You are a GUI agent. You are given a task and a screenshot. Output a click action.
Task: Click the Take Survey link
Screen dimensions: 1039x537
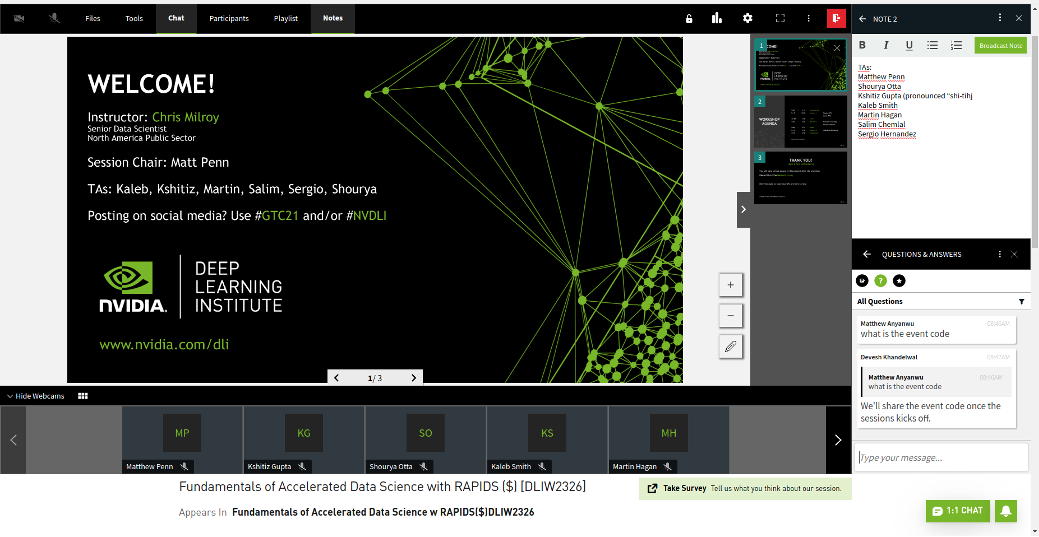(745, 489)
